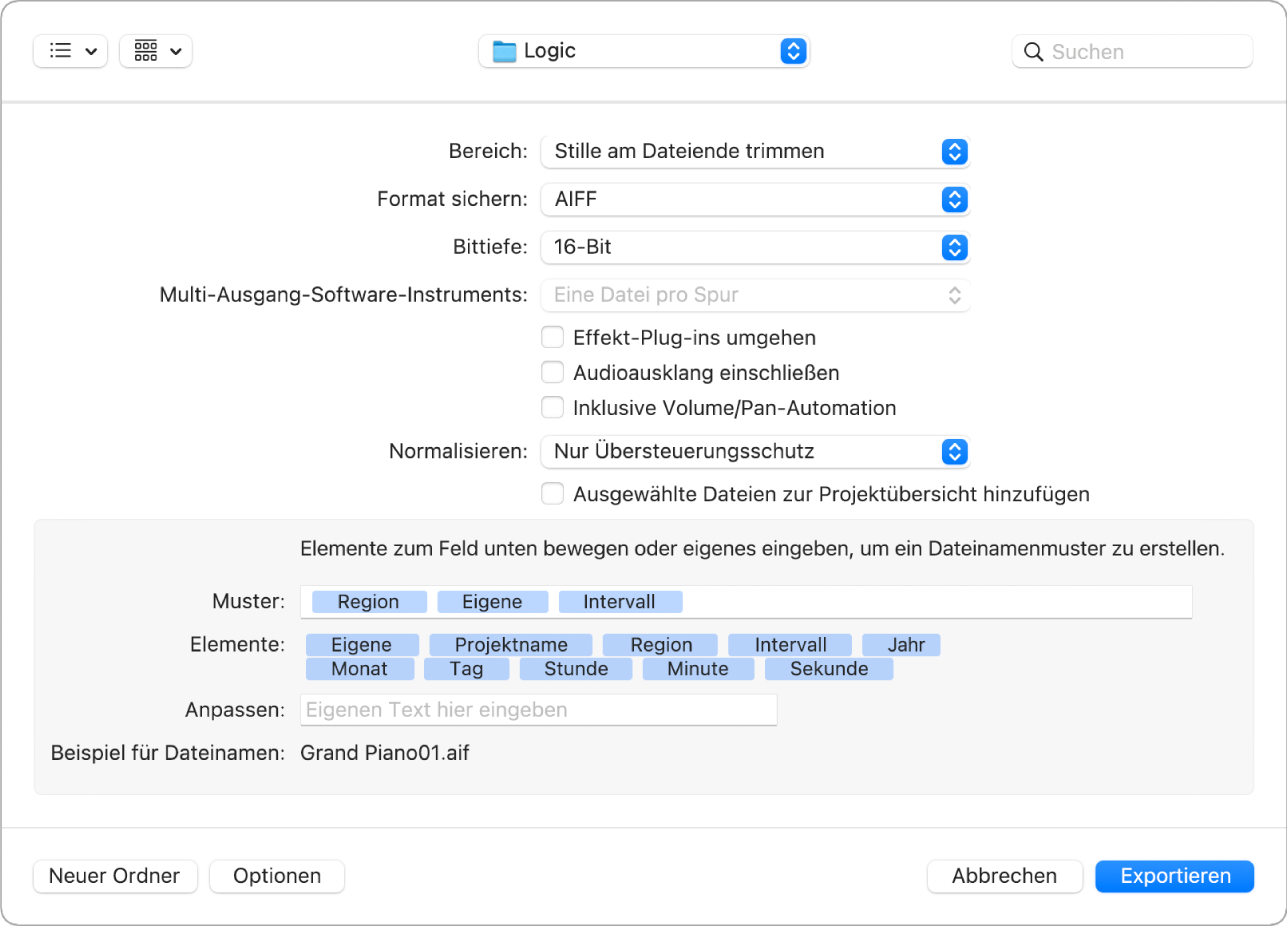Open the Bittiefe dropdown
Screen dimensions: 1287x926
pyautogui.click(x=755, y=247)
